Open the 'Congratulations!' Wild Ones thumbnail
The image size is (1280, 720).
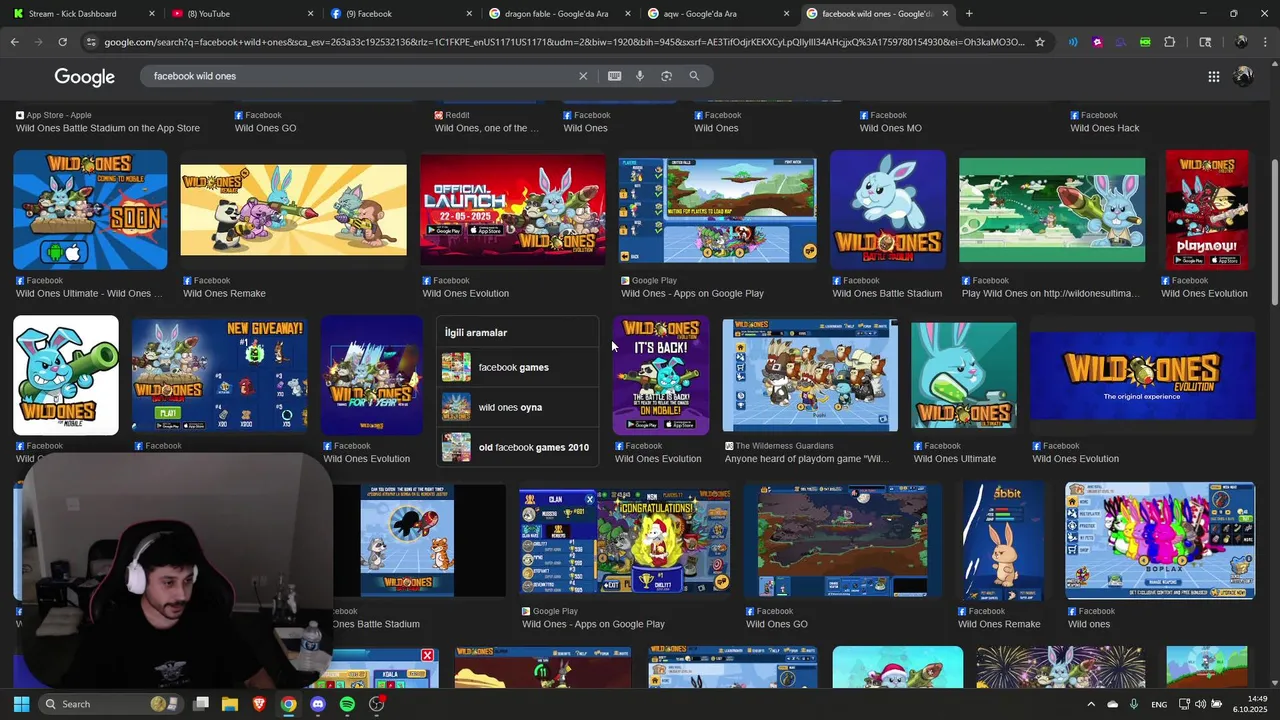(625, 540)
